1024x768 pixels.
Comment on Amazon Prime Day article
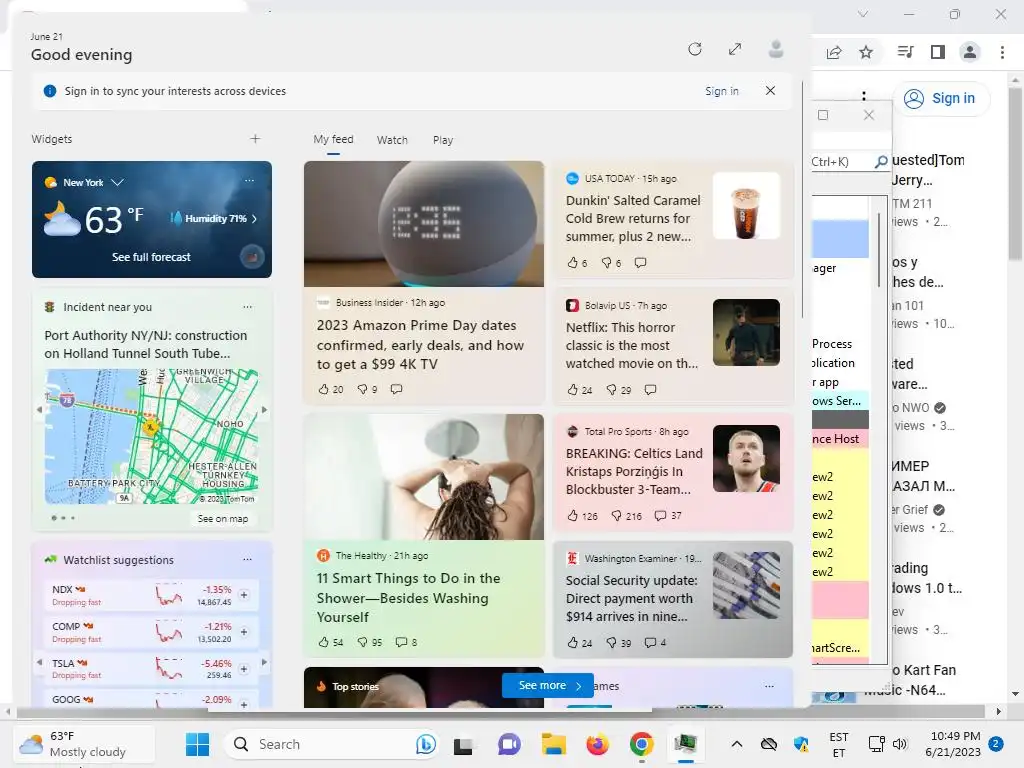point(396,389)
